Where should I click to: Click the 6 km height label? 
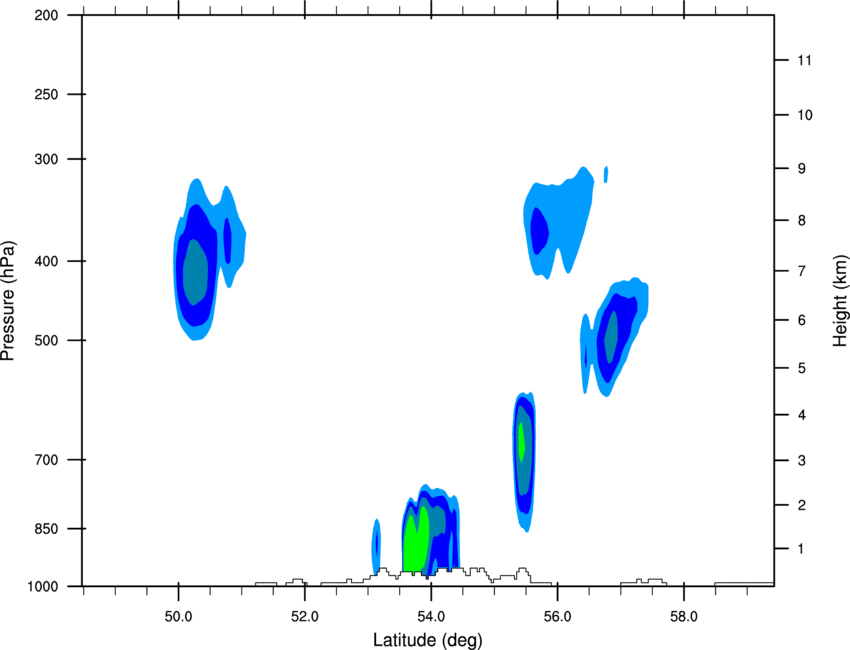pos(801,320)
